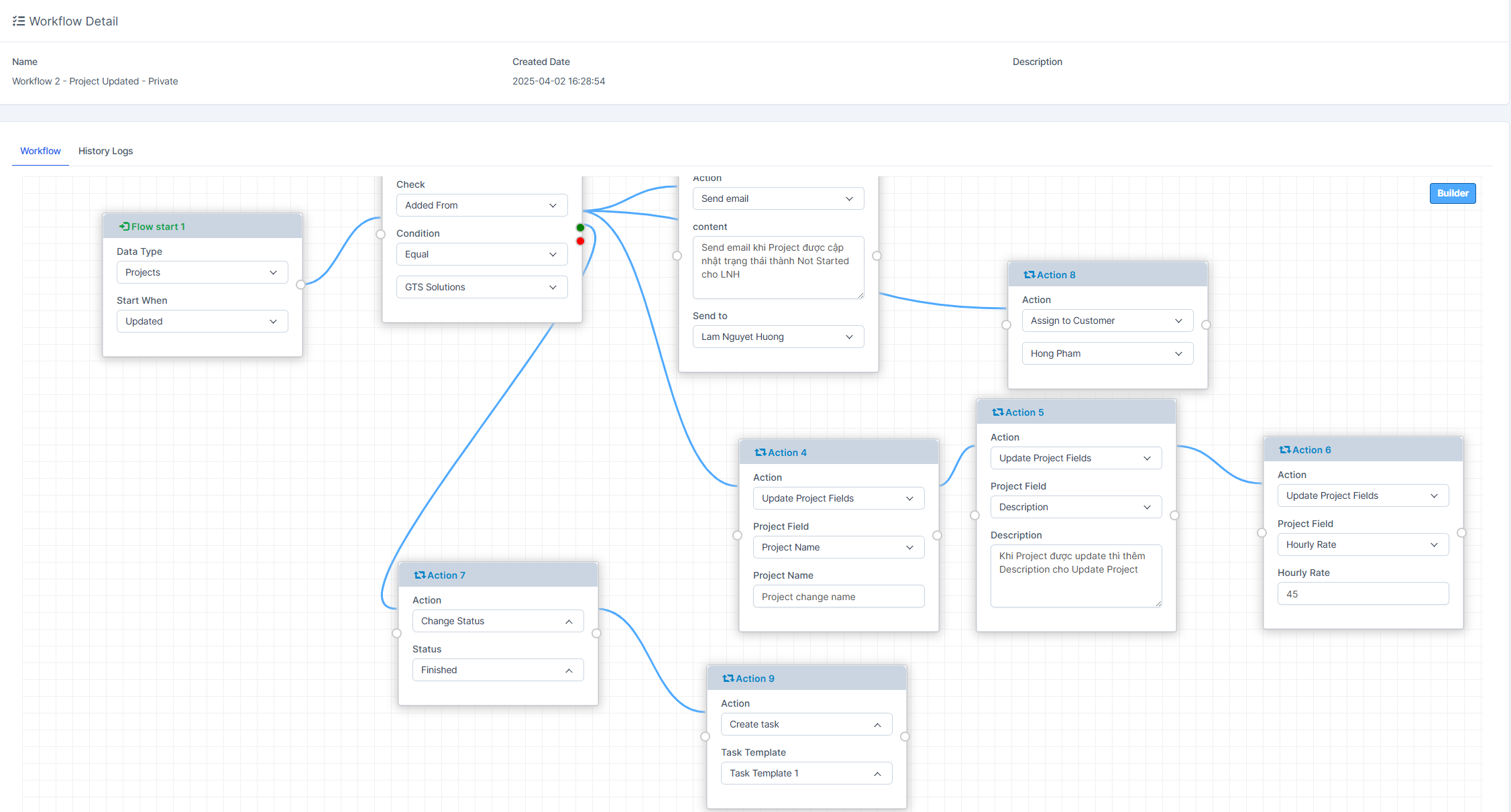
Task: Click the red false-output connector dot
Action: point(580,241)
